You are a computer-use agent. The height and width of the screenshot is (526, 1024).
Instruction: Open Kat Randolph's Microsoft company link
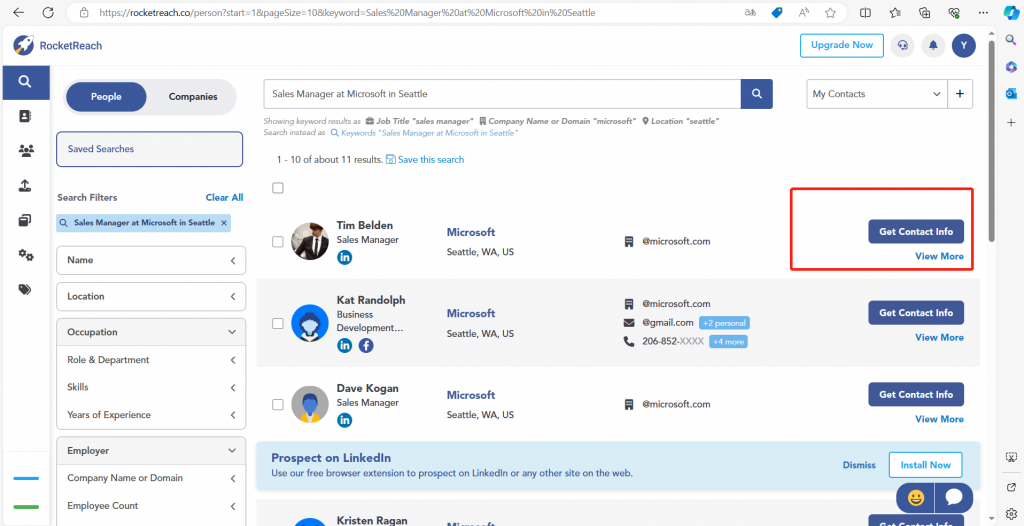(471, 314)
